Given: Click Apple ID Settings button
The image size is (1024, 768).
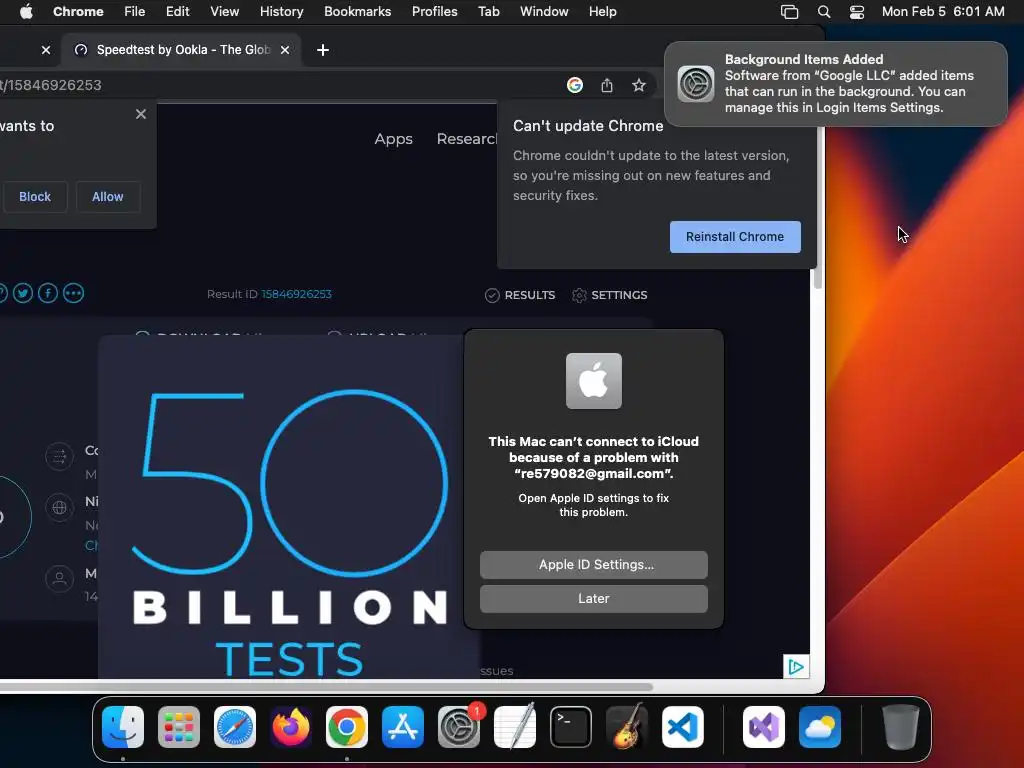Looking at the screenshot, I should (x=594, y=565).
